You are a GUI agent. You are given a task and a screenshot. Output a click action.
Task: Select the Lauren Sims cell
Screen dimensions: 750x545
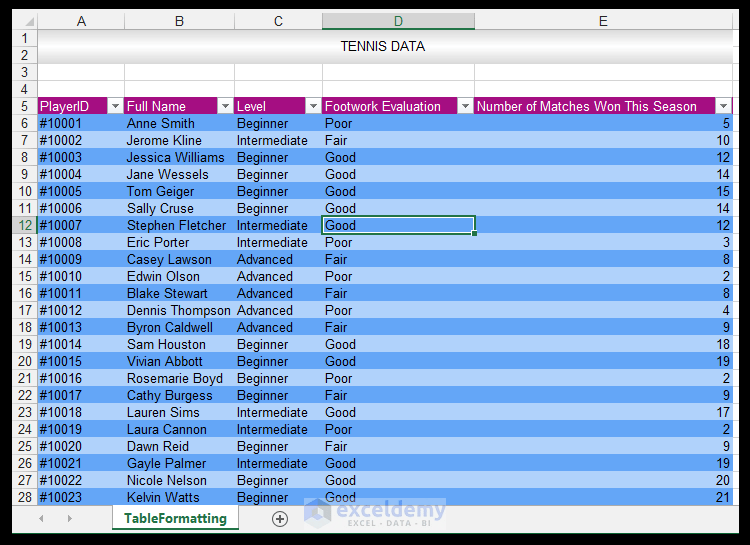tap(179, 412)
